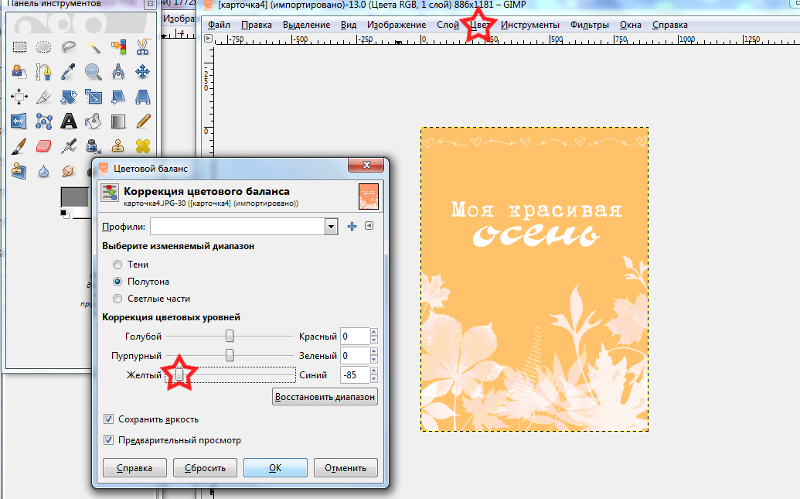Select the Pencil tool
Screen dimensions: 800x499
point(142,121)
